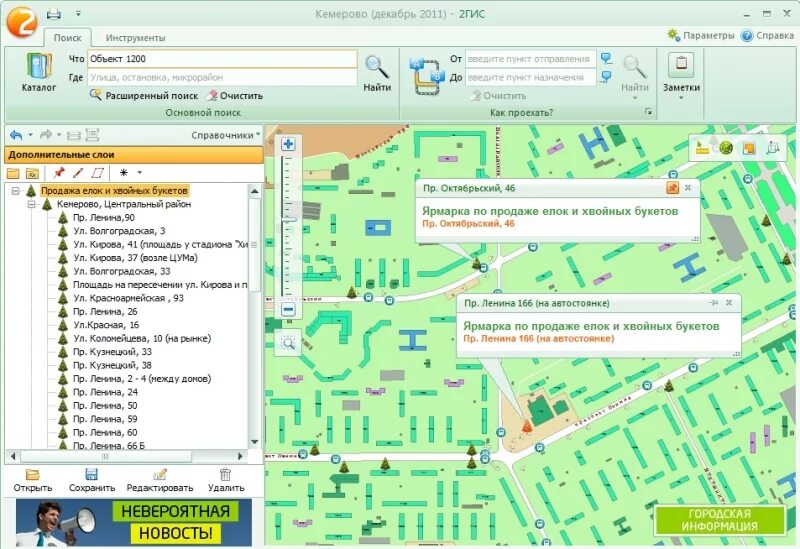The image size is (800, 549).
Task: Click the Где location field
Action: (222, 78)
